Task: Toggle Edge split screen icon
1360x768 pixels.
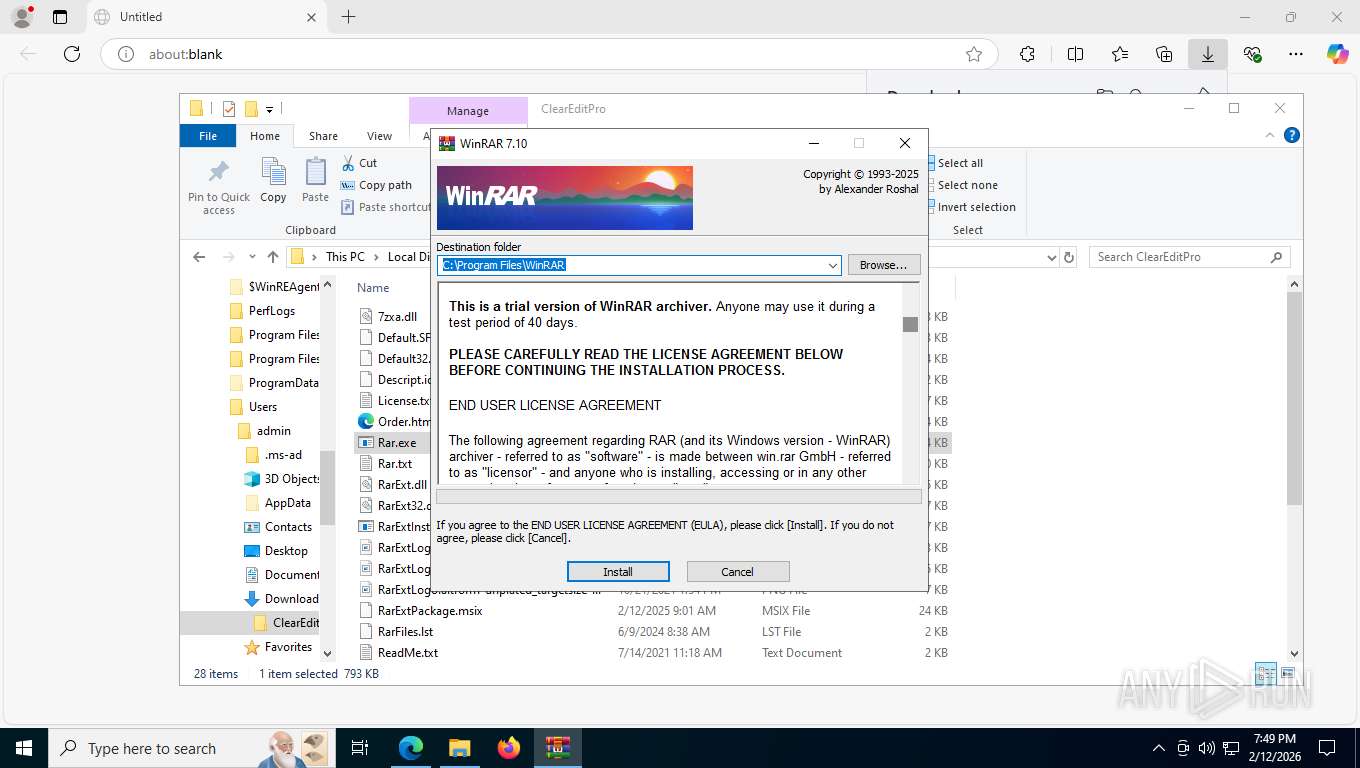Action: pos(1075,54)
